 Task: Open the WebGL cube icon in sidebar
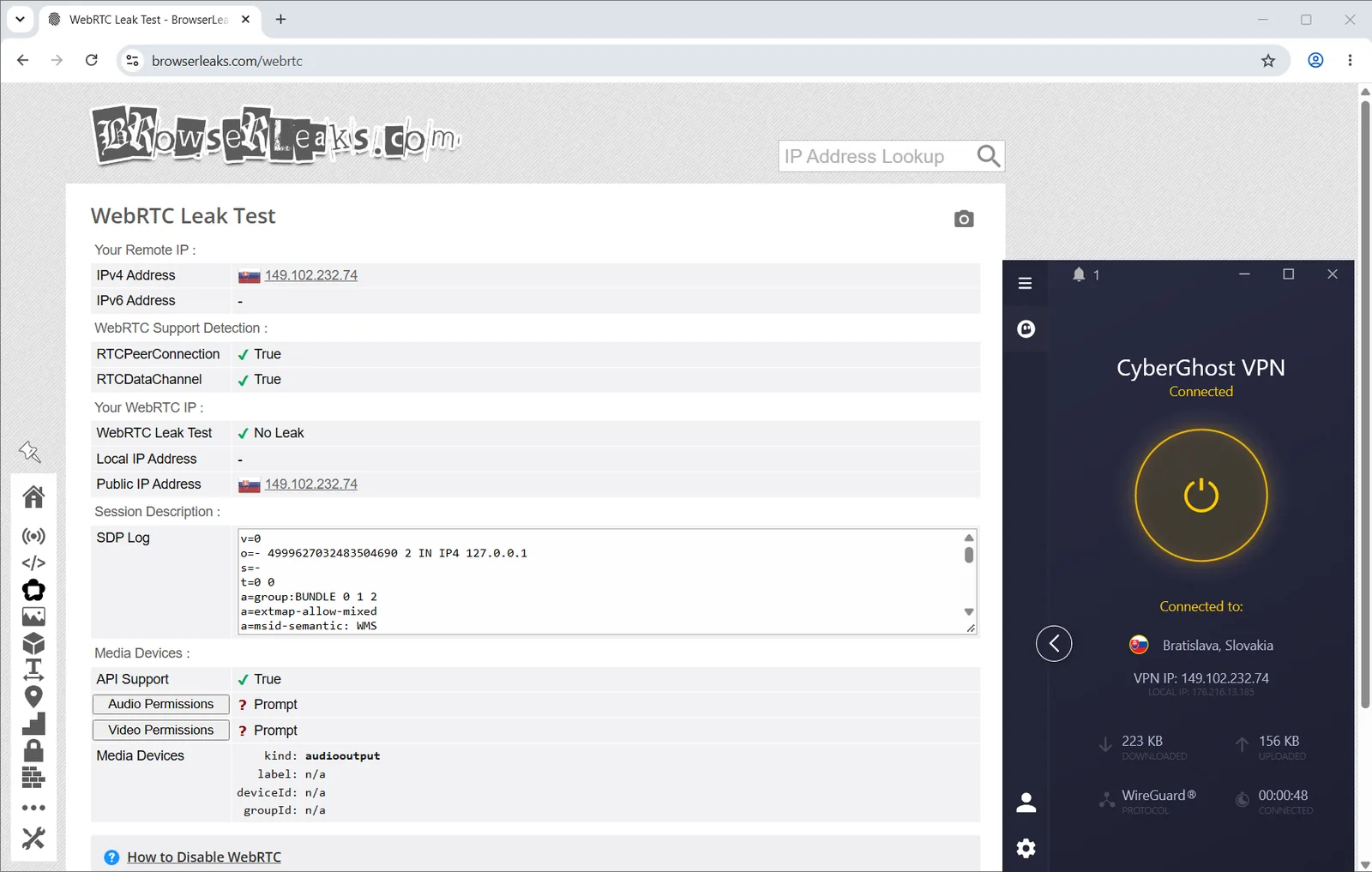coord(33,643)
